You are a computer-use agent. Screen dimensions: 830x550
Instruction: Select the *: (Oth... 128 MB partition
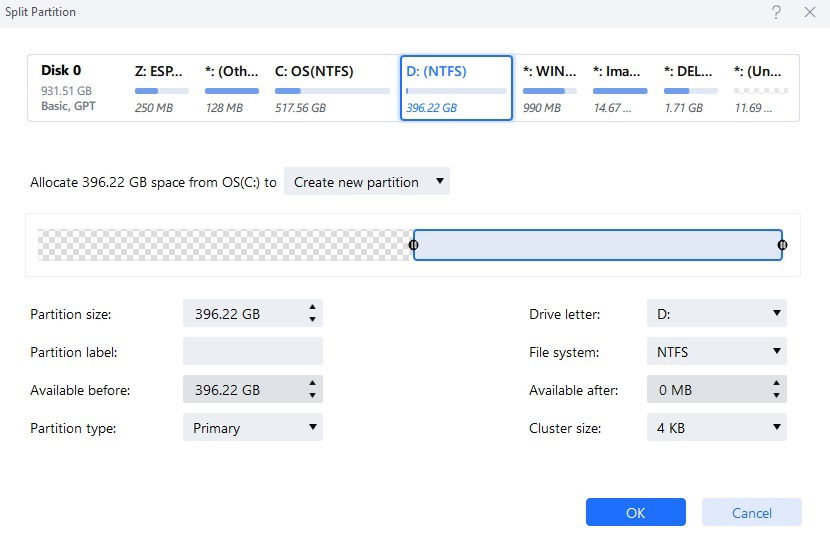click(x=232, y=88)
